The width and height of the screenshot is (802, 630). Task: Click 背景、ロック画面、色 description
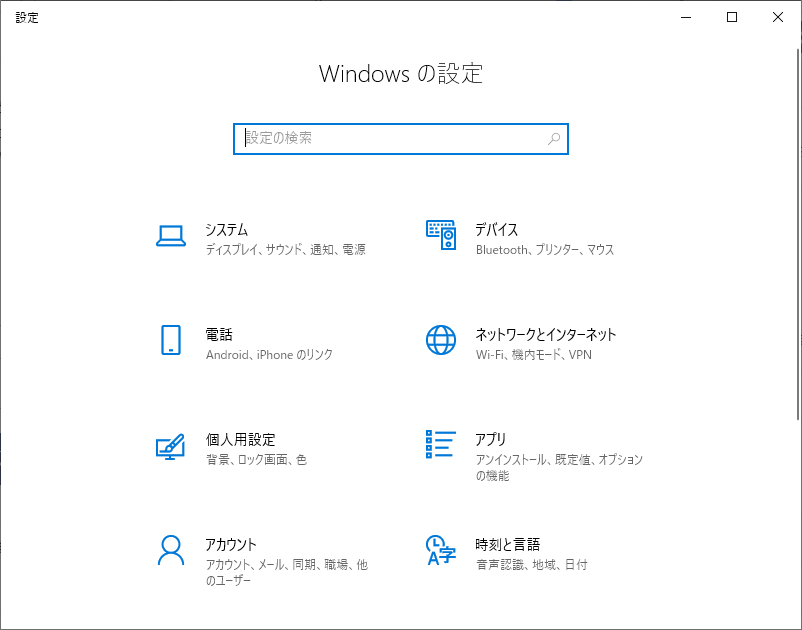coord(256,460)
